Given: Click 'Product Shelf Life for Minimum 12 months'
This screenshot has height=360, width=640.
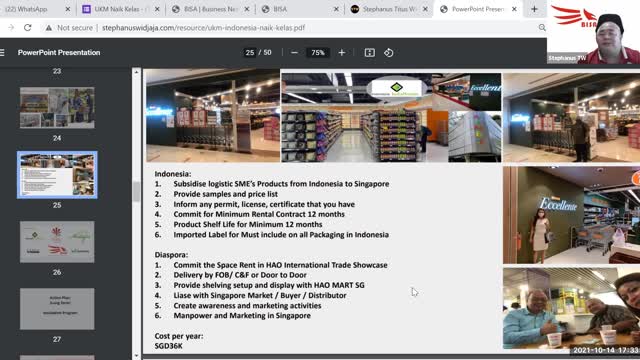Looking at the screenshot, I should click(248, 224).
